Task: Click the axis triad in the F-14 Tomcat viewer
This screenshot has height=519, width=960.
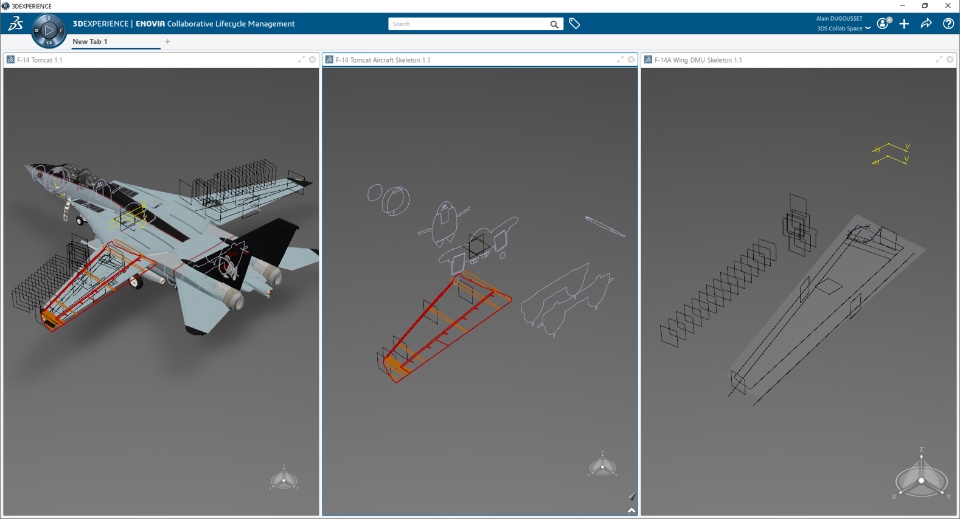Action: 283,477
